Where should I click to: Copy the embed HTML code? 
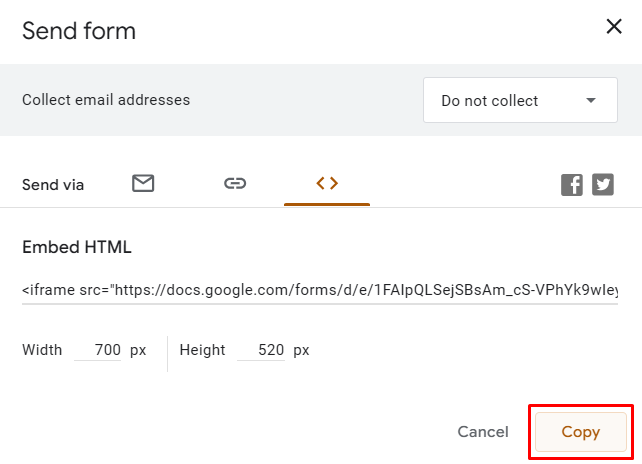click(580, 432)
